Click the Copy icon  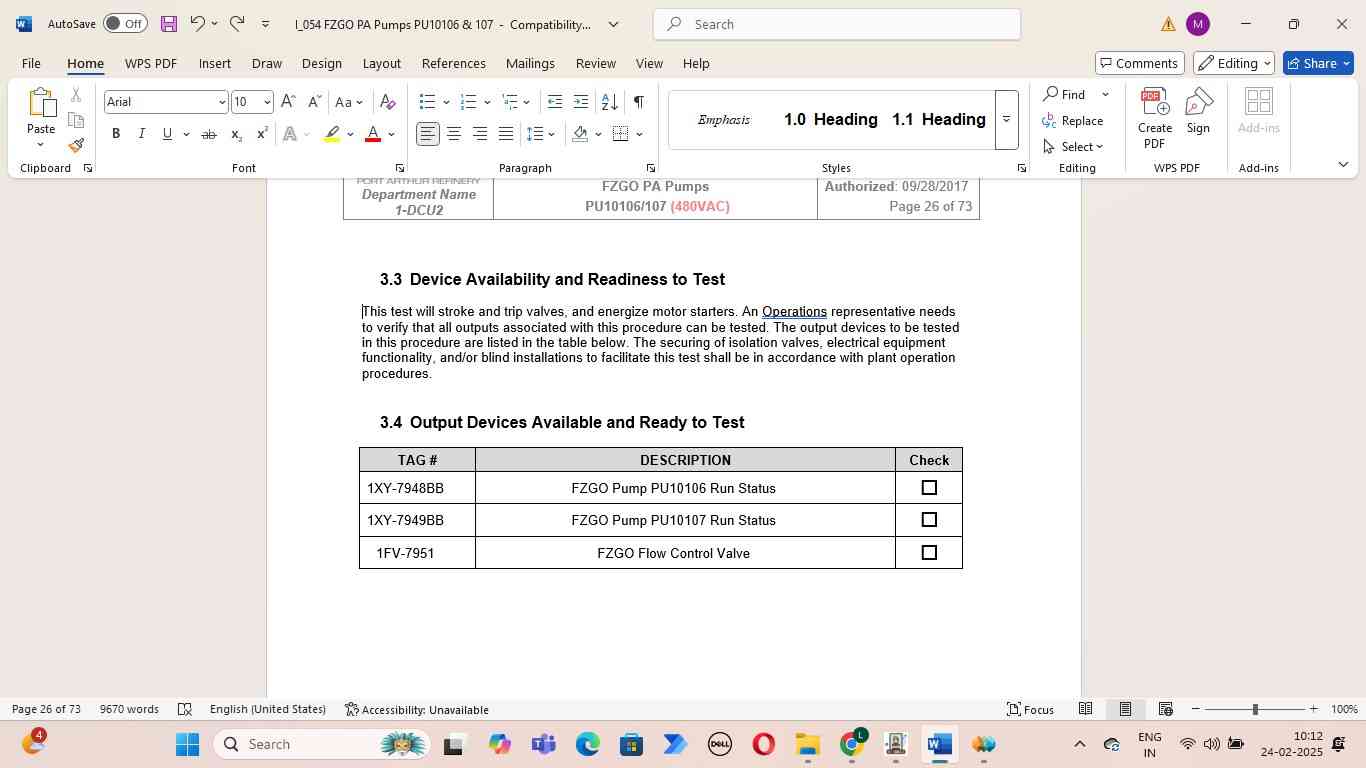point(76,121)
